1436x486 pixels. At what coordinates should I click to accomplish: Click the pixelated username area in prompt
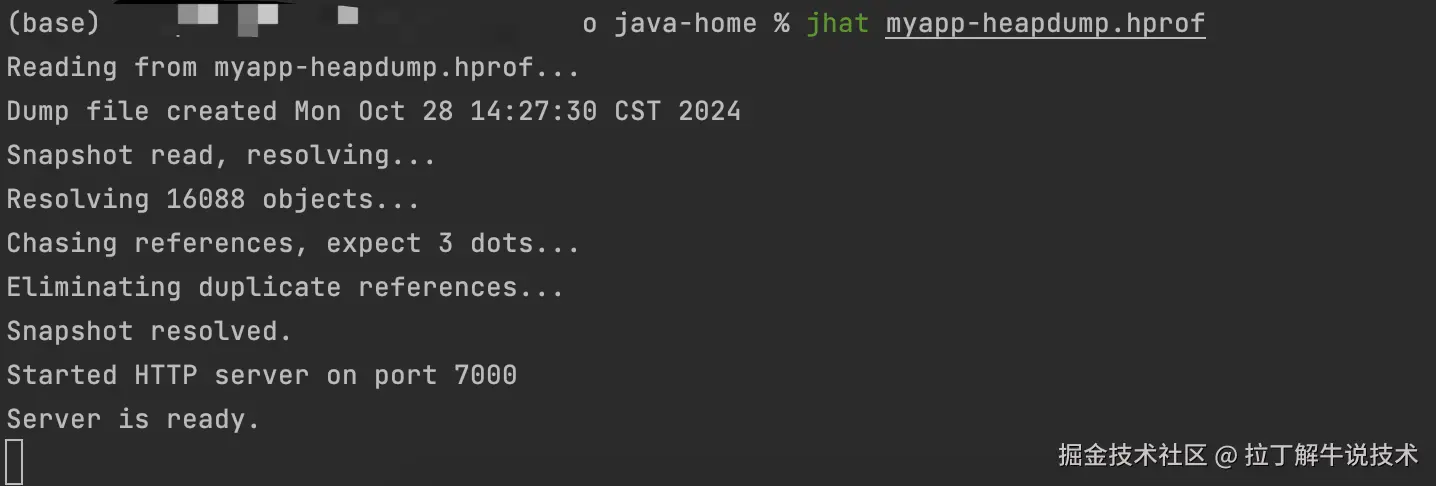tap(262, 20)
